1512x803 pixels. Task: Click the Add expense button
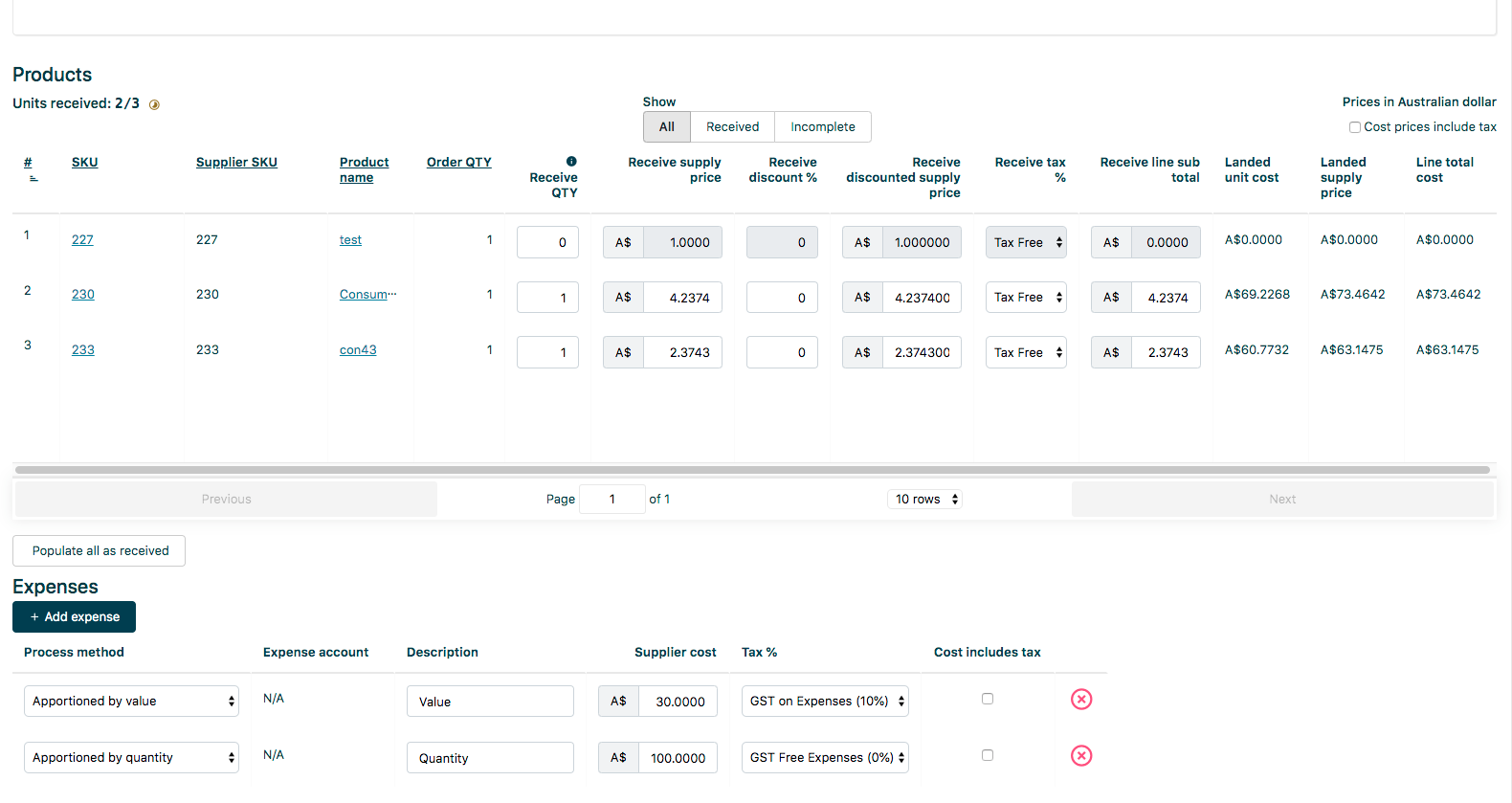tap(74, 616)
